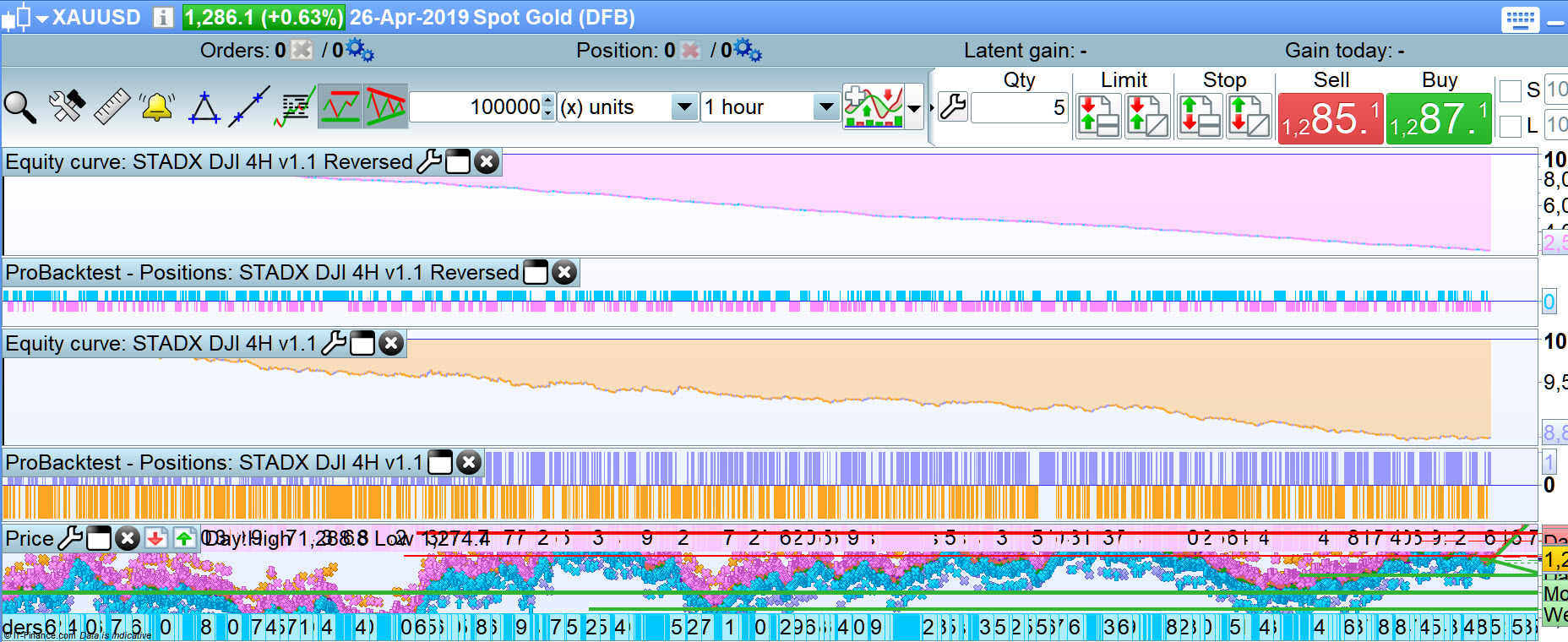Screen dimensions: 1568x642
Task: Click the Latent gain label
Action: [1026, 51]
